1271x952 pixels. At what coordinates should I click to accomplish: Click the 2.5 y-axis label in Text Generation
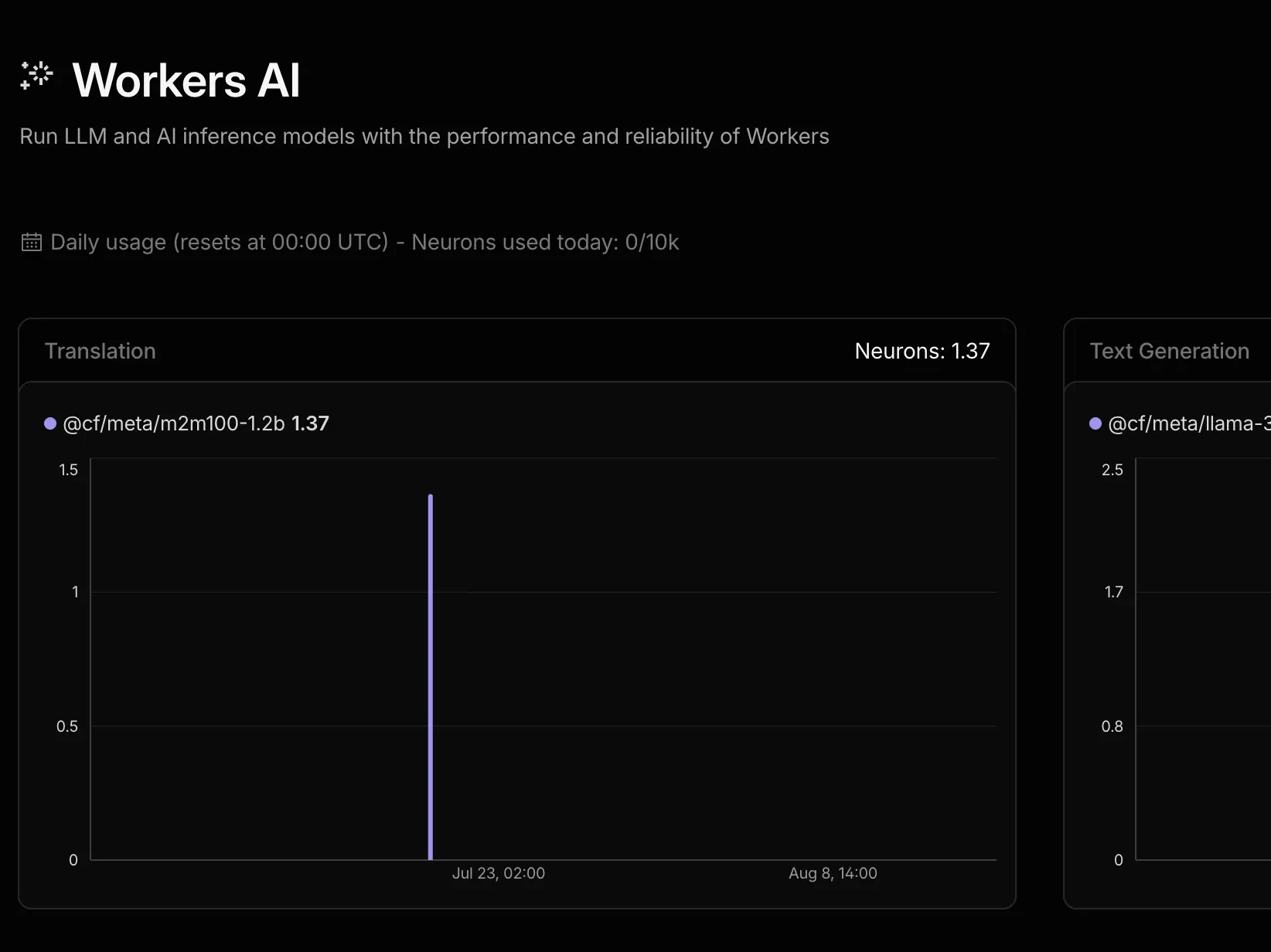point(1113,470)
